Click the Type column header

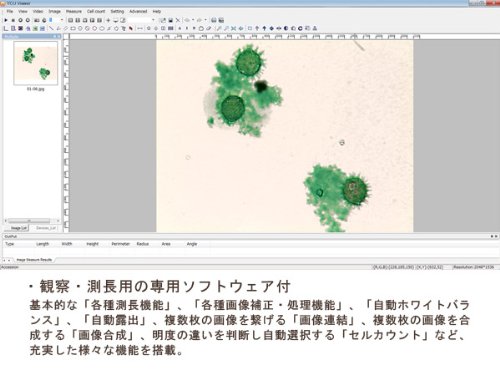(x=10, y=244)
